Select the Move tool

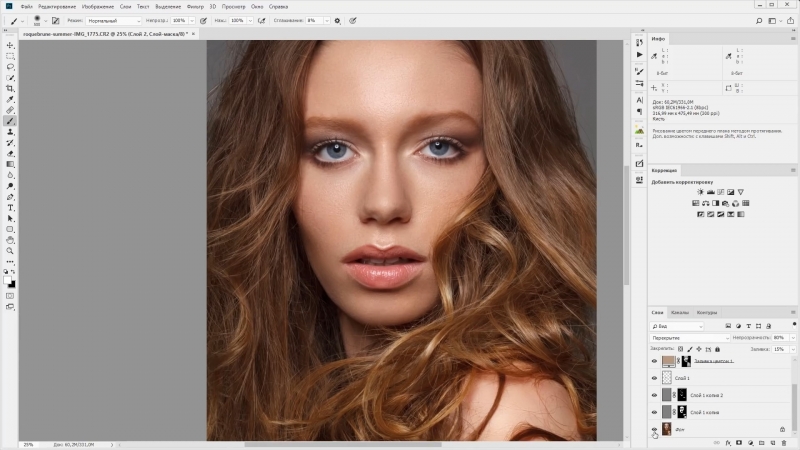click(x=10, y=45)
